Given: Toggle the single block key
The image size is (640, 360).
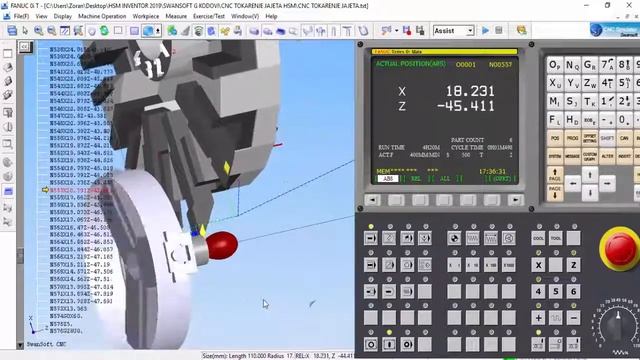Looking at the screenshot, I should [371, 265].
